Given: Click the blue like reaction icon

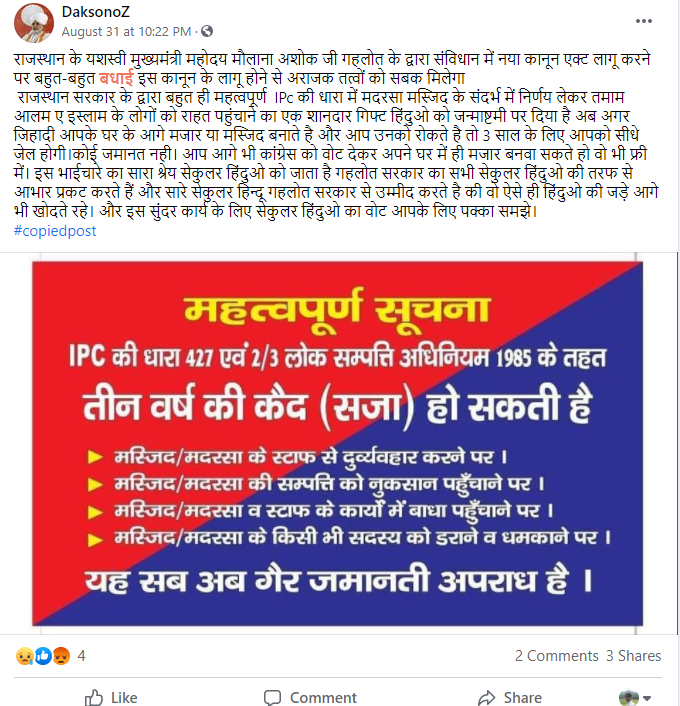Looking at the screenshot, I should point(43,656).
